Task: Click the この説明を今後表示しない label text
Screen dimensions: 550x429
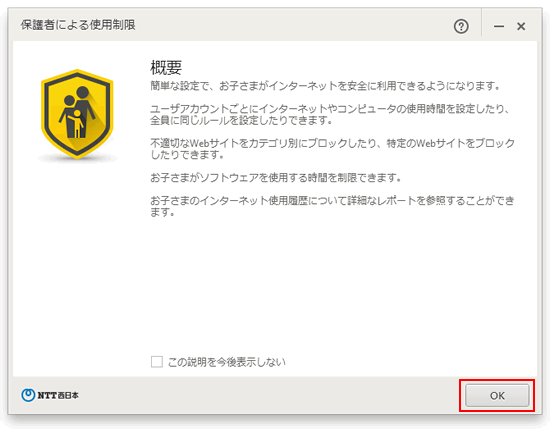Action: (x=227, y=362)
